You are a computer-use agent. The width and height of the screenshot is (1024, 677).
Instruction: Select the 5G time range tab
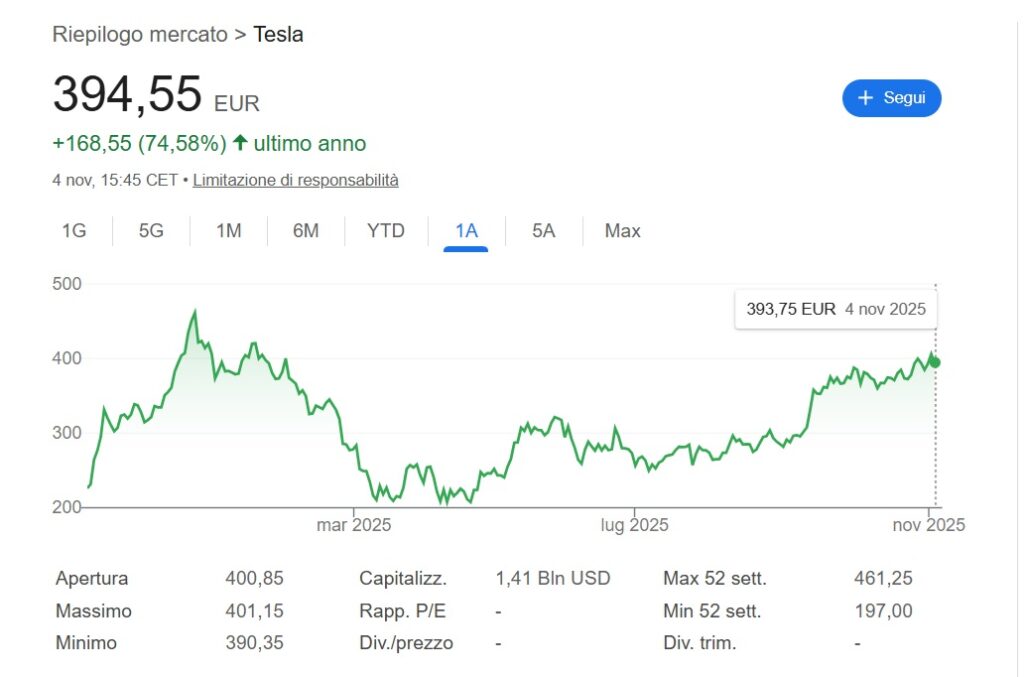click(151, 231)
